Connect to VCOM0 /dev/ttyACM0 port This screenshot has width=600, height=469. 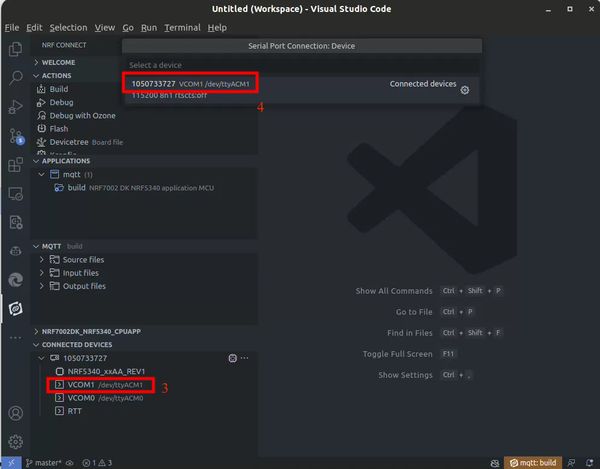point(99,398)
